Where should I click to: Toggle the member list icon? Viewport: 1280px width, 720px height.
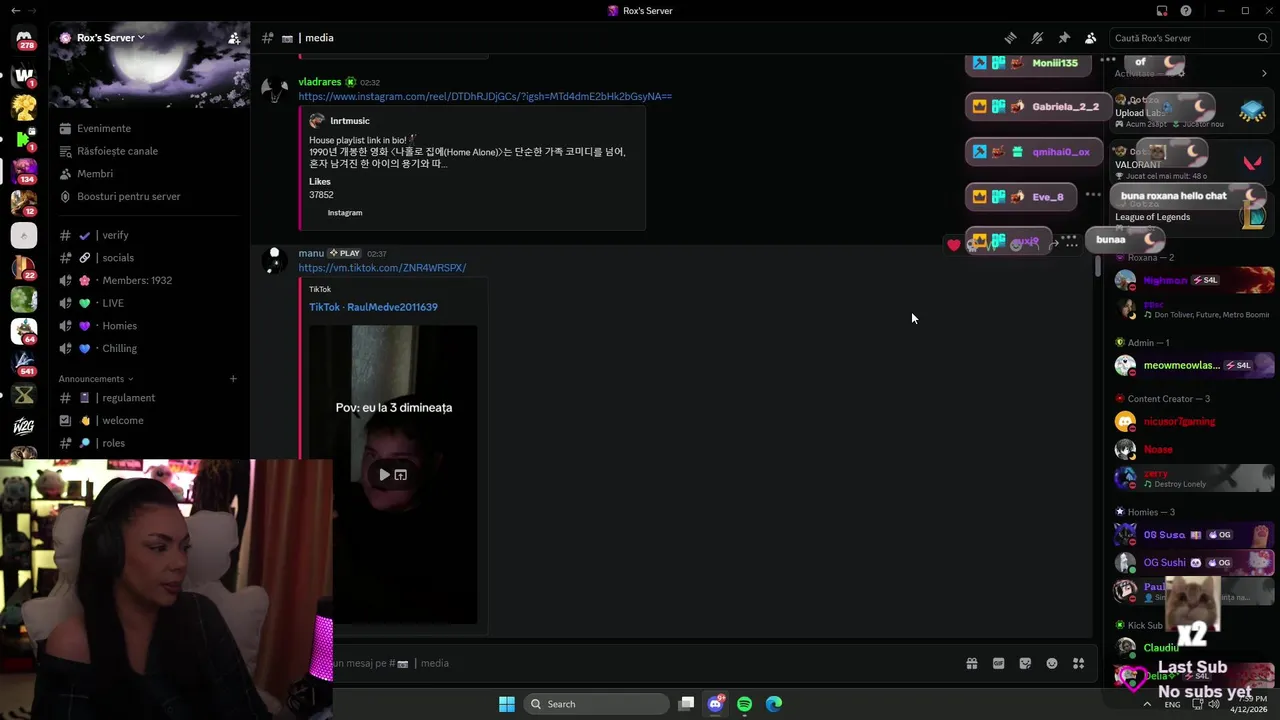tap(1091, 38)
